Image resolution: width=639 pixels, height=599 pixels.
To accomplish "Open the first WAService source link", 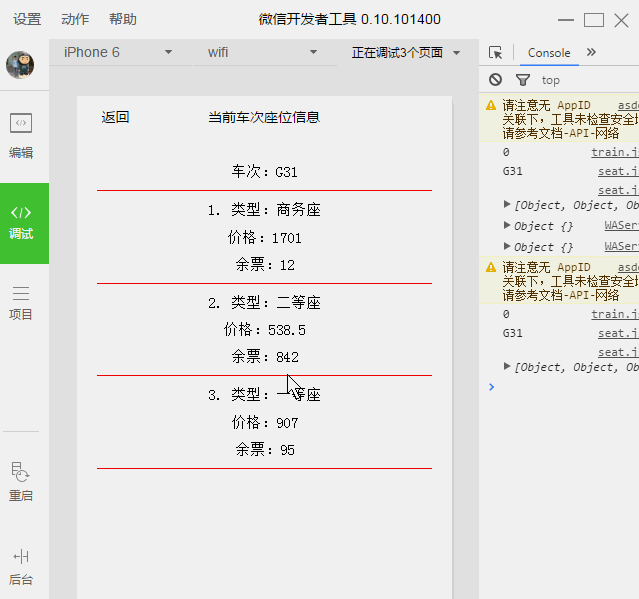I will pyautogui.click(x=621, y=225).
